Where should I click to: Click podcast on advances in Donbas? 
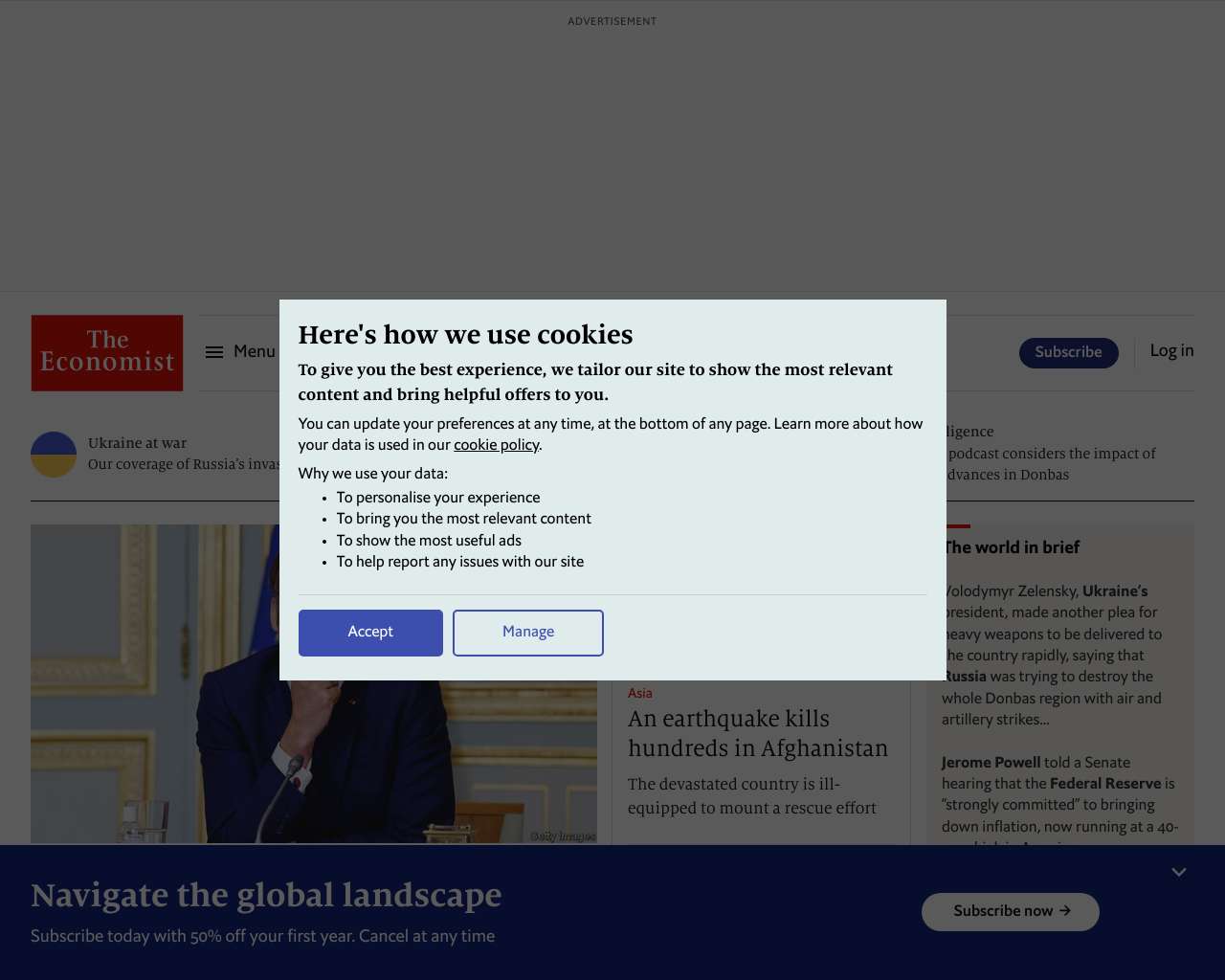click(x=1052, y=464)
